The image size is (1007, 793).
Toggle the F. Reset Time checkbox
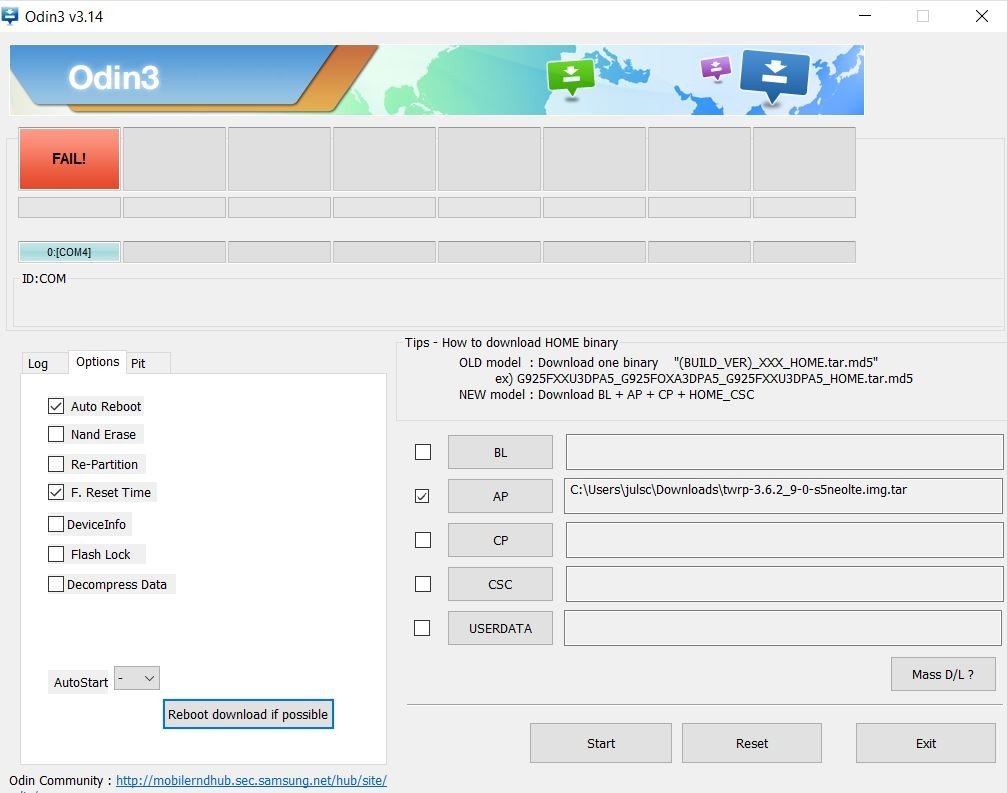pos(56,492)
